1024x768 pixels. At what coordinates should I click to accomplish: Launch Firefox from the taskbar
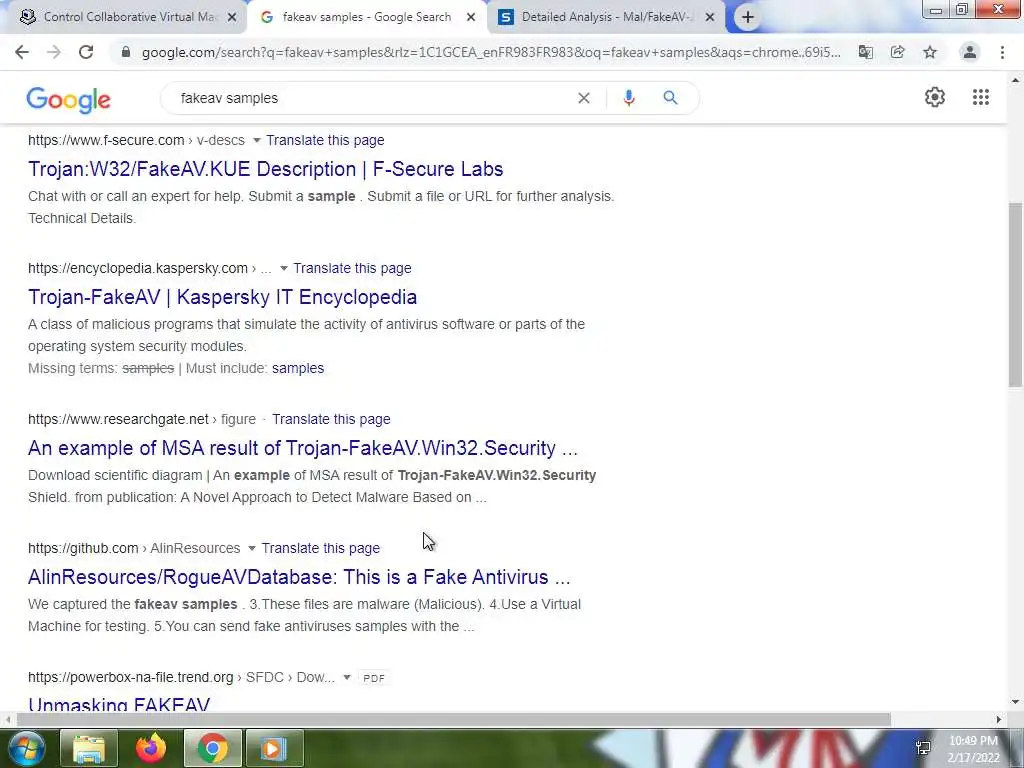[151, 748]
